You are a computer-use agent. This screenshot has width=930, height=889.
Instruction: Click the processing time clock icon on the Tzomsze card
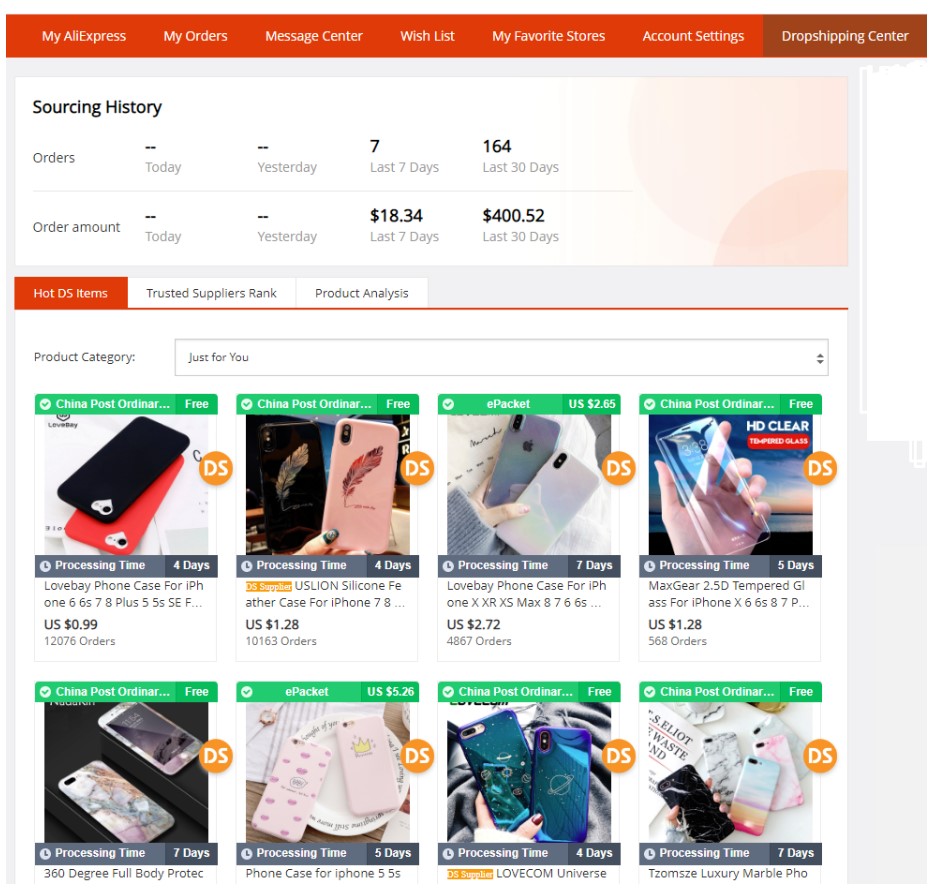pos(649,854)
